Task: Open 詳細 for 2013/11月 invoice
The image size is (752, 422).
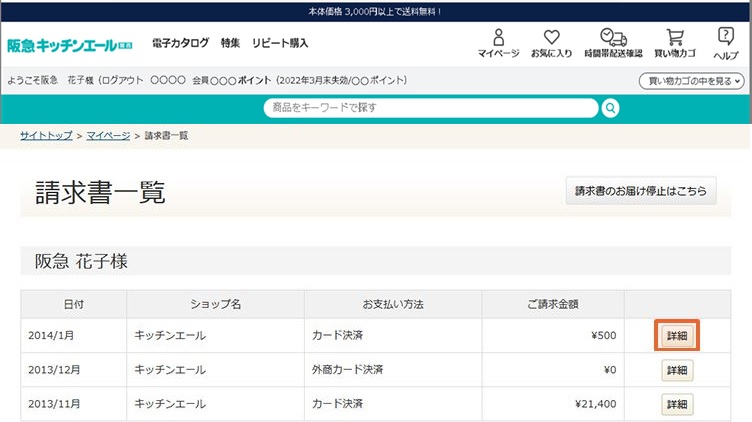Action: [677, 404]
